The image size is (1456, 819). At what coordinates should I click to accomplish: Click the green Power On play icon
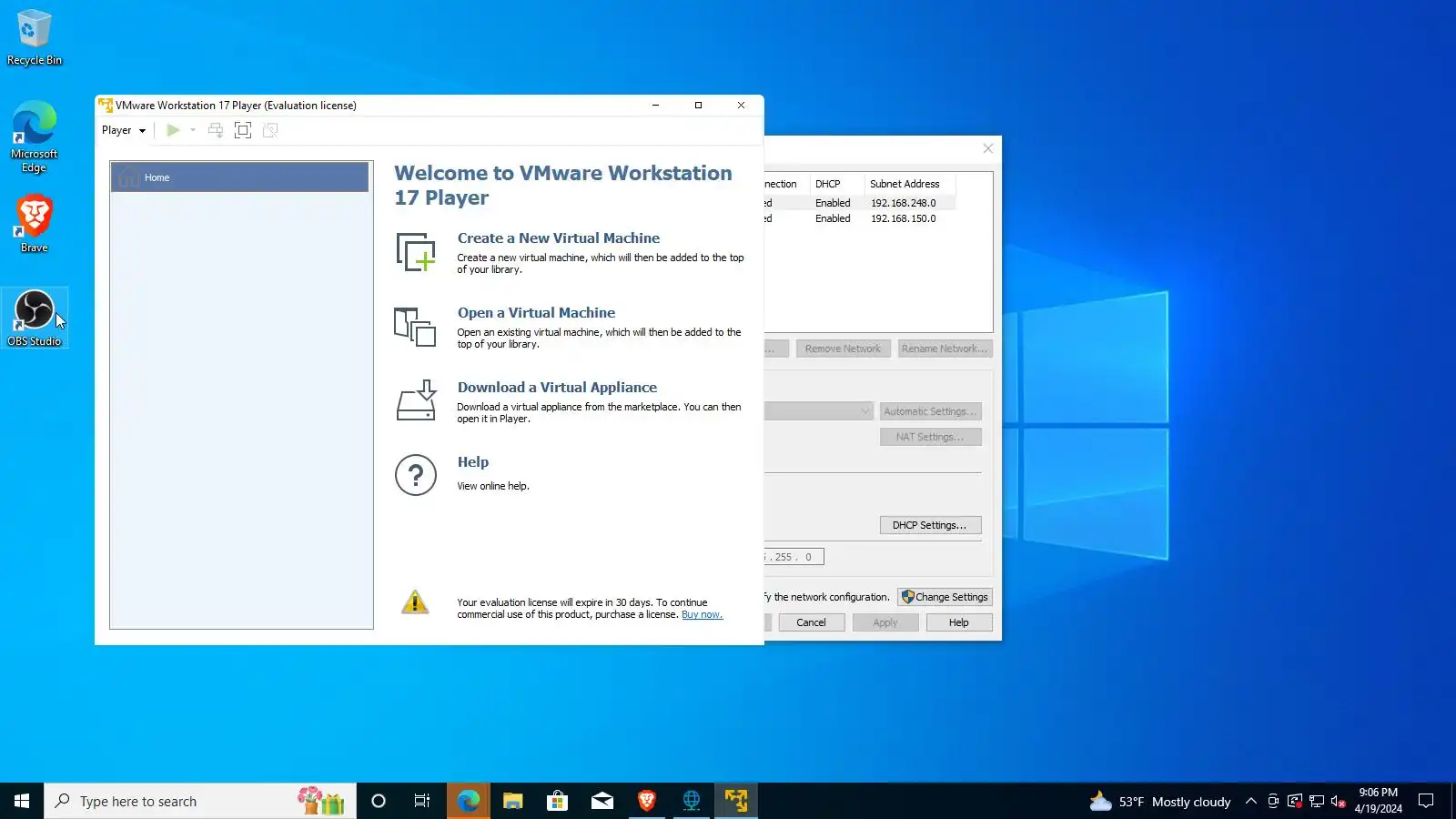coord(173,130)
